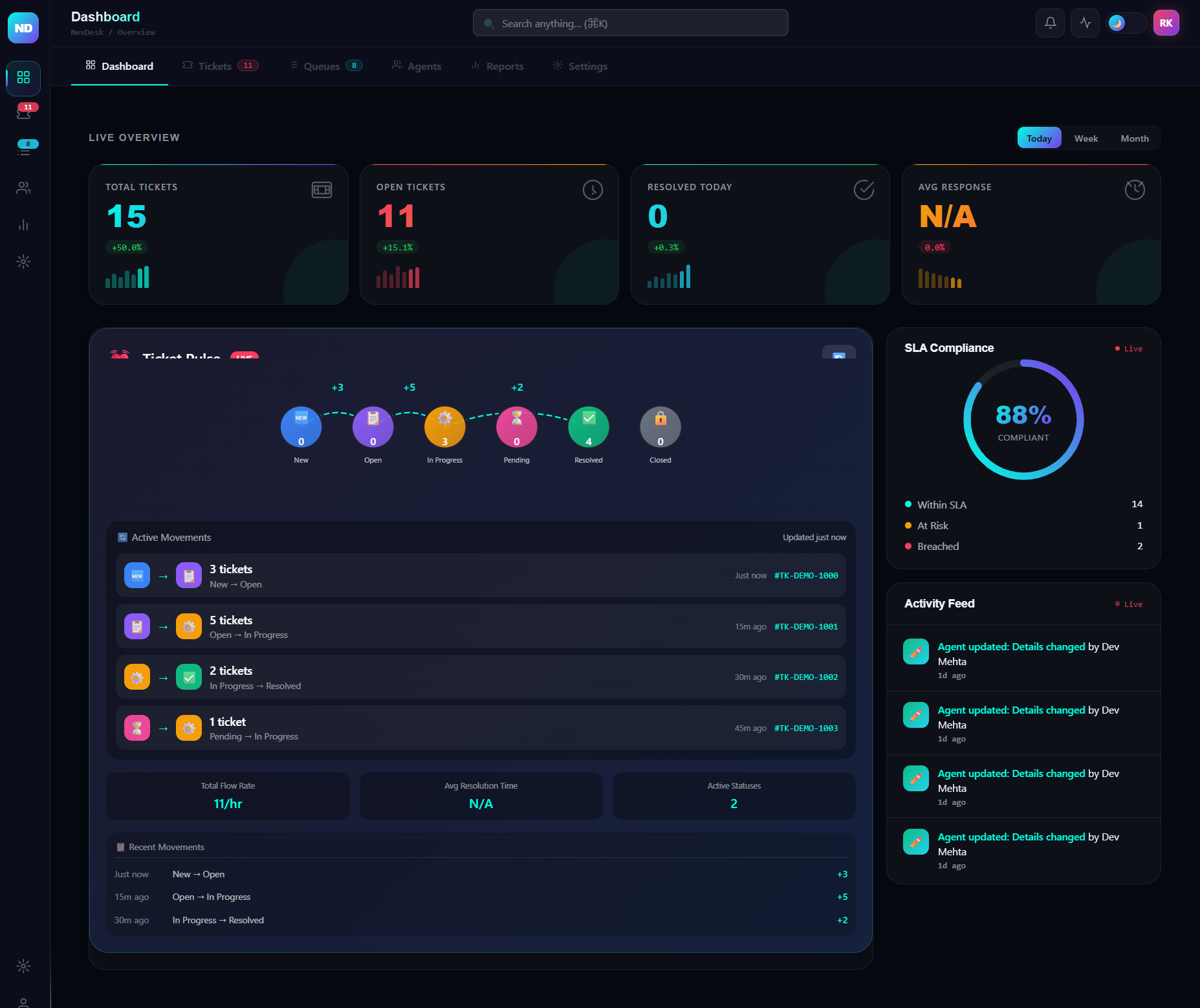Toggle the dark mode switch
Viewport: 1200px width, 1008px height.
(1126, 23)
